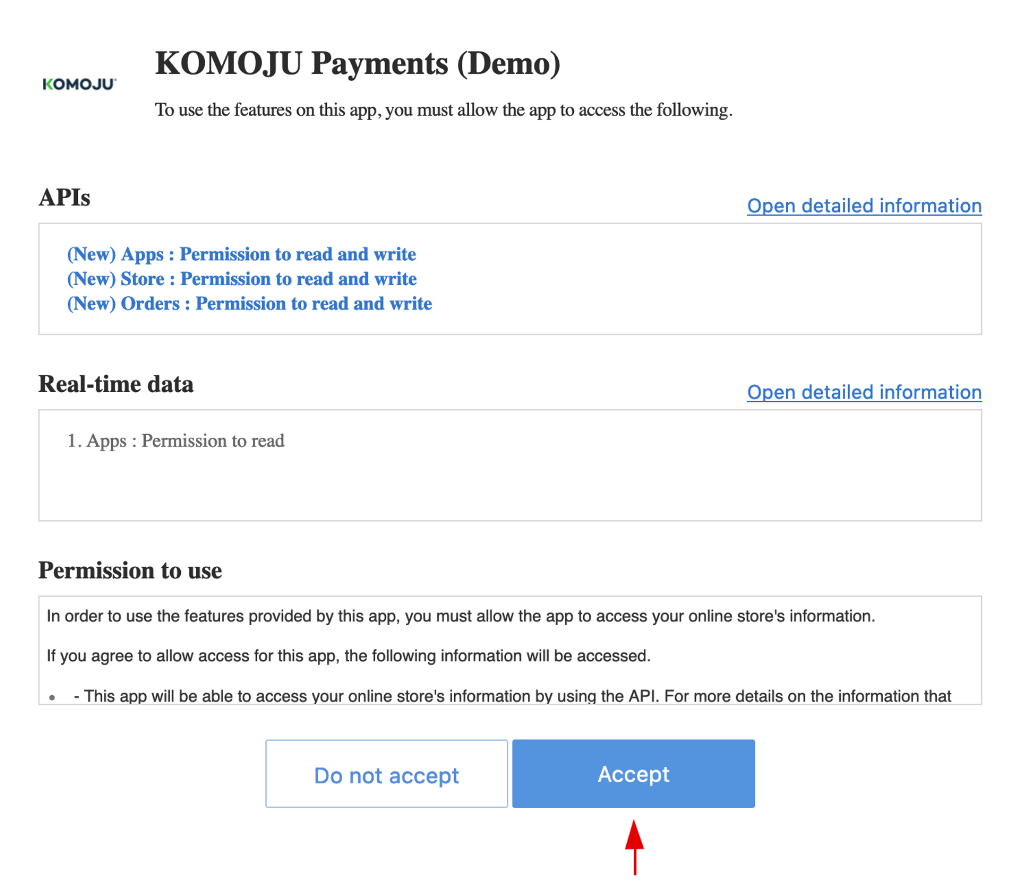Open detailed information for APIs
The height and width of the screenshot is (883, 1009).
pyautogui.click(x=864, y=206)
